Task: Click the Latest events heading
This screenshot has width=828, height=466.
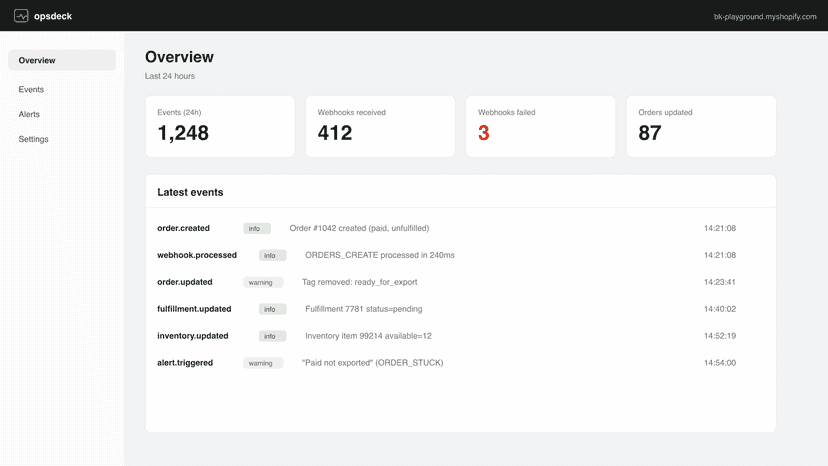Action: pos(190,192)
